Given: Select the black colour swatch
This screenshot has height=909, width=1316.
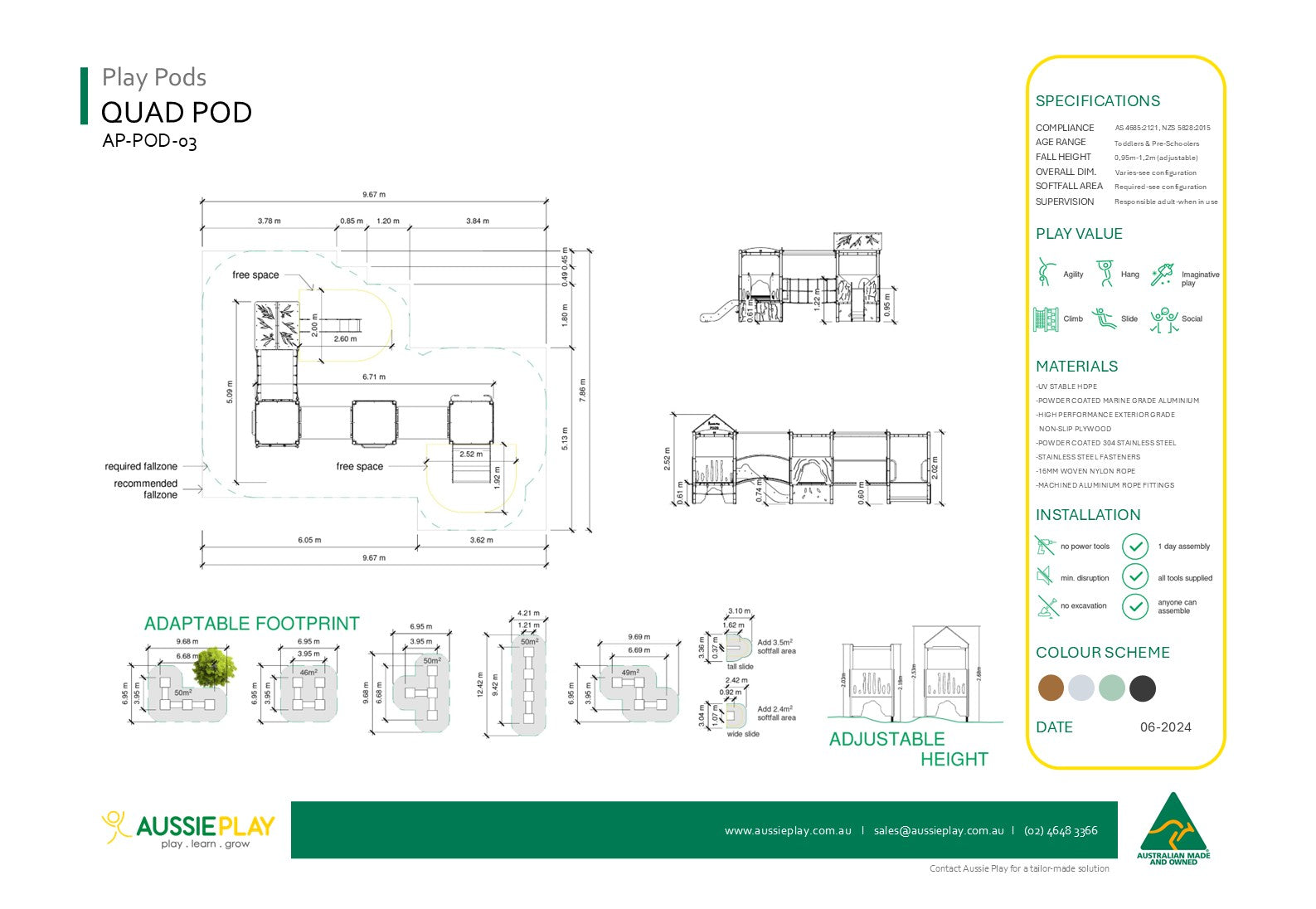Looking at the screenshot, I should 1142,688.
